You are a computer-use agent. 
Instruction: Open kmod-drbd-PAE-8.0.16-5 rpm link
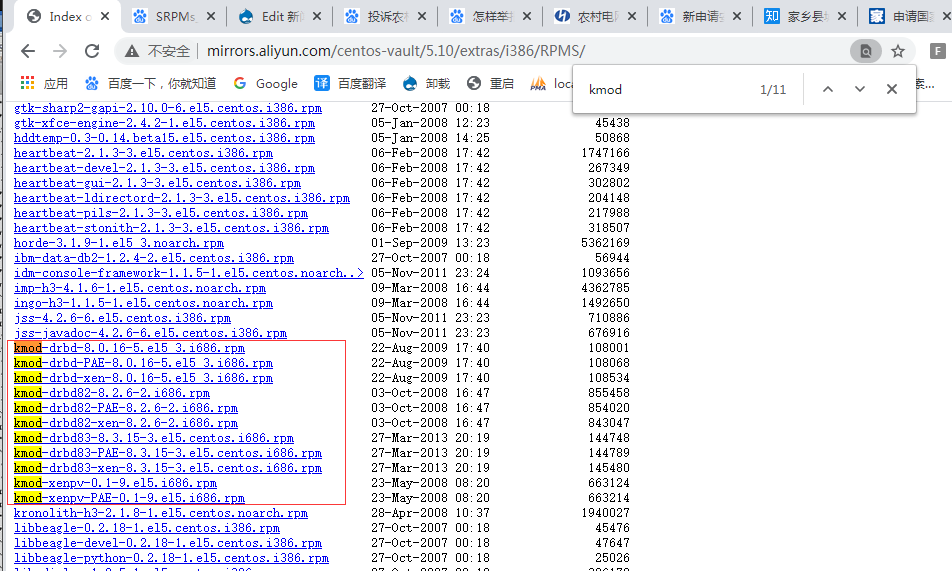coord(143,363)
